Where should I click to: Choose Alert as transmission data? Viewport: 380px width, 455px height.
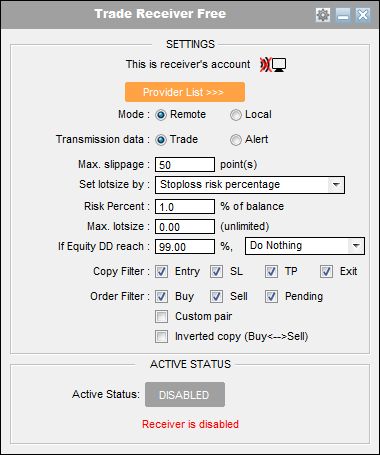[236, 140]
